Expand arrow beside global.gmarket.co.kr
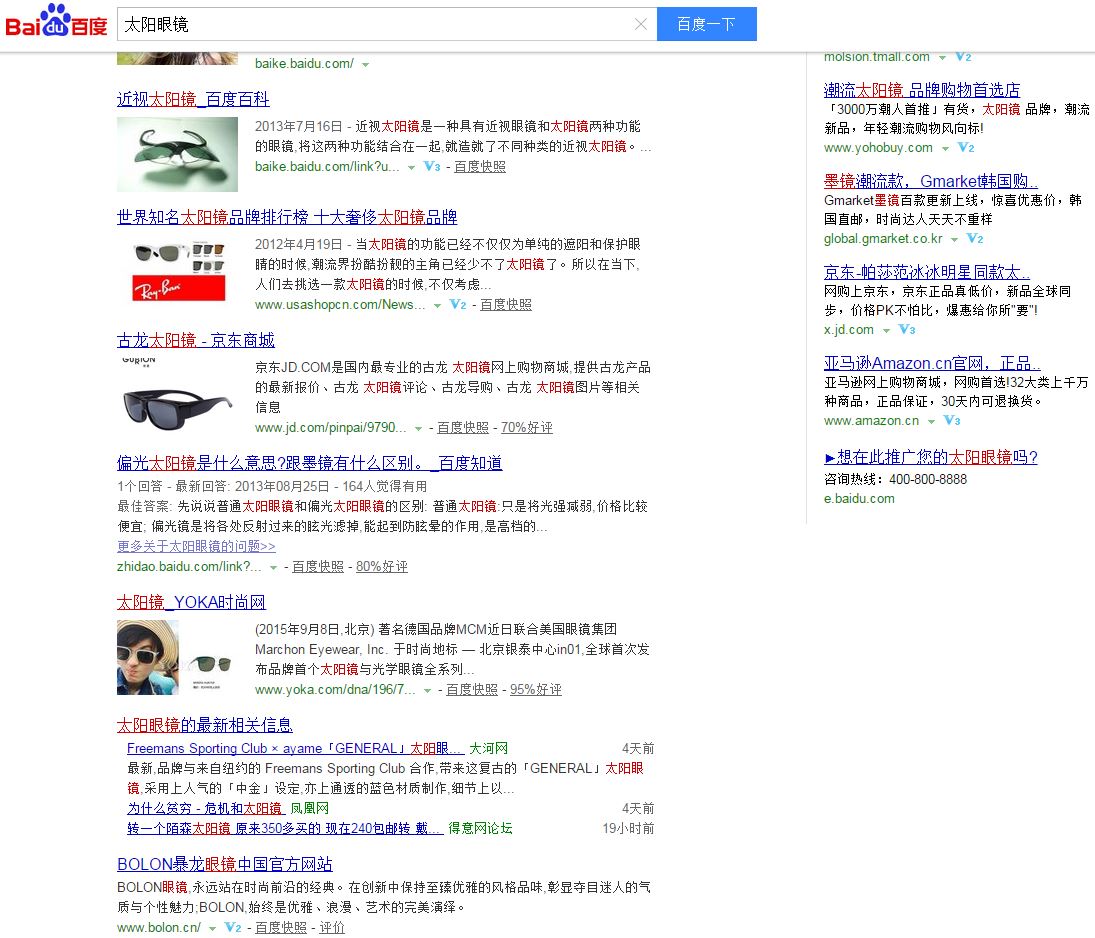 click(955, 240)
